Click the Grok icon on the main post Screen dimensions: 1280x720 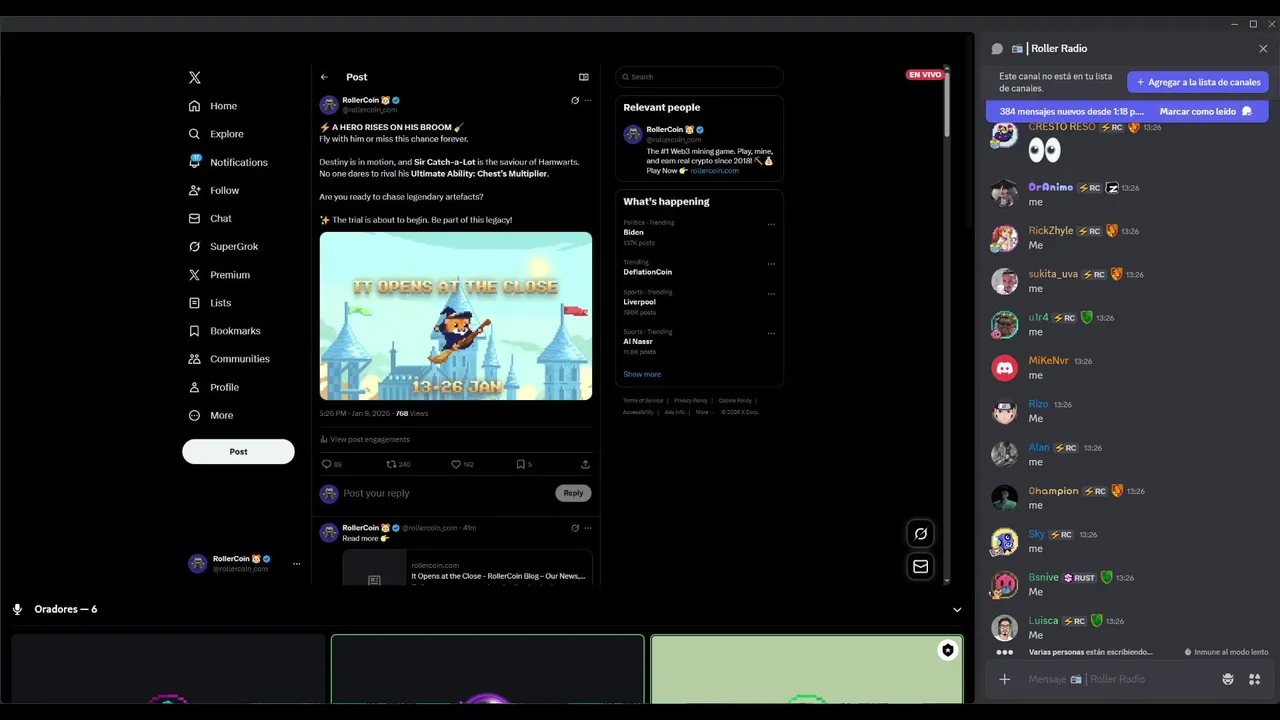pyautogui.click(x=575, y=100)
